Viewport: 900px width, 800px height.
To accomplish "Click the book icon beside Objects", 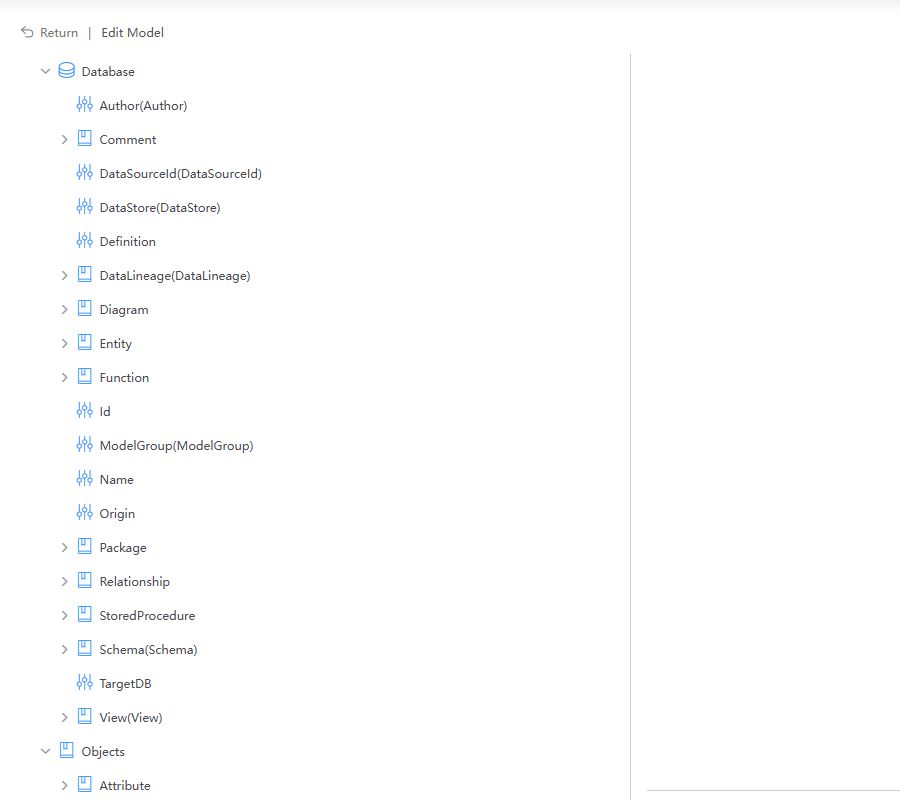I will 67,750.
